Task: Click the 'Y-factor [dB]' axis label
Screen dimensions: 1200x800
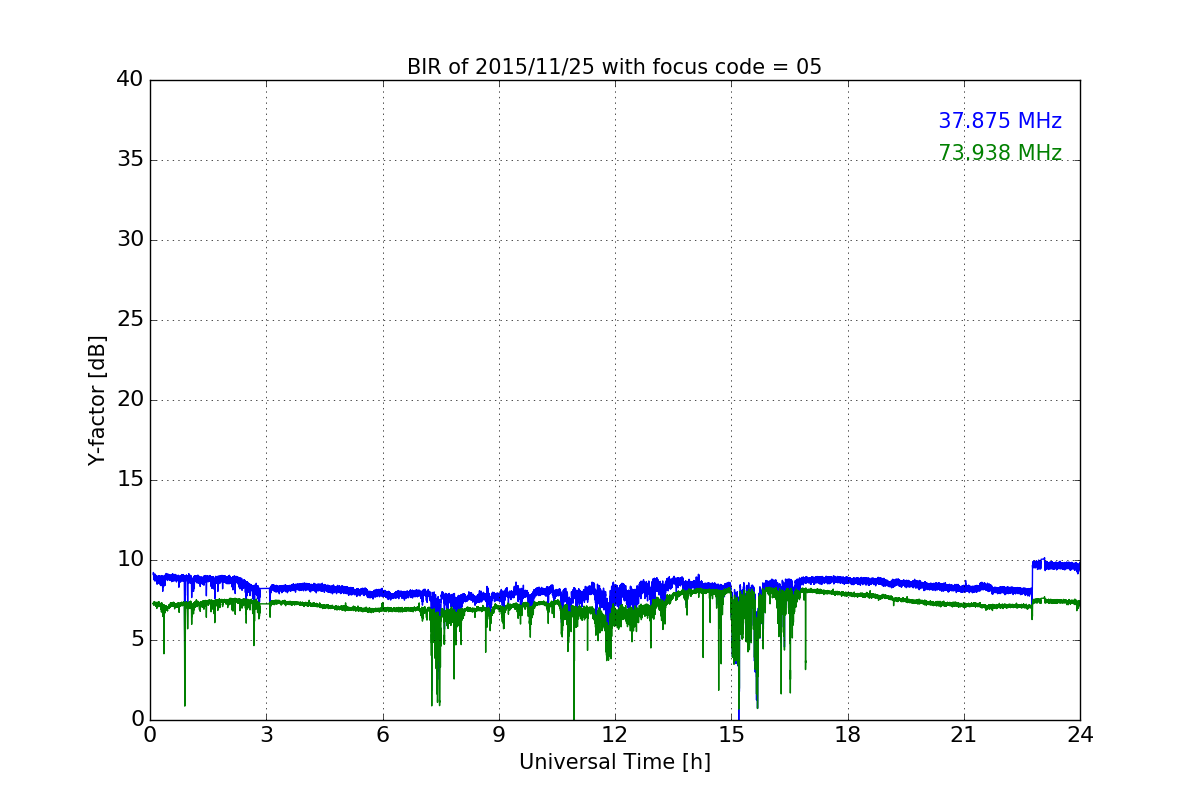Action: (97, 400)
